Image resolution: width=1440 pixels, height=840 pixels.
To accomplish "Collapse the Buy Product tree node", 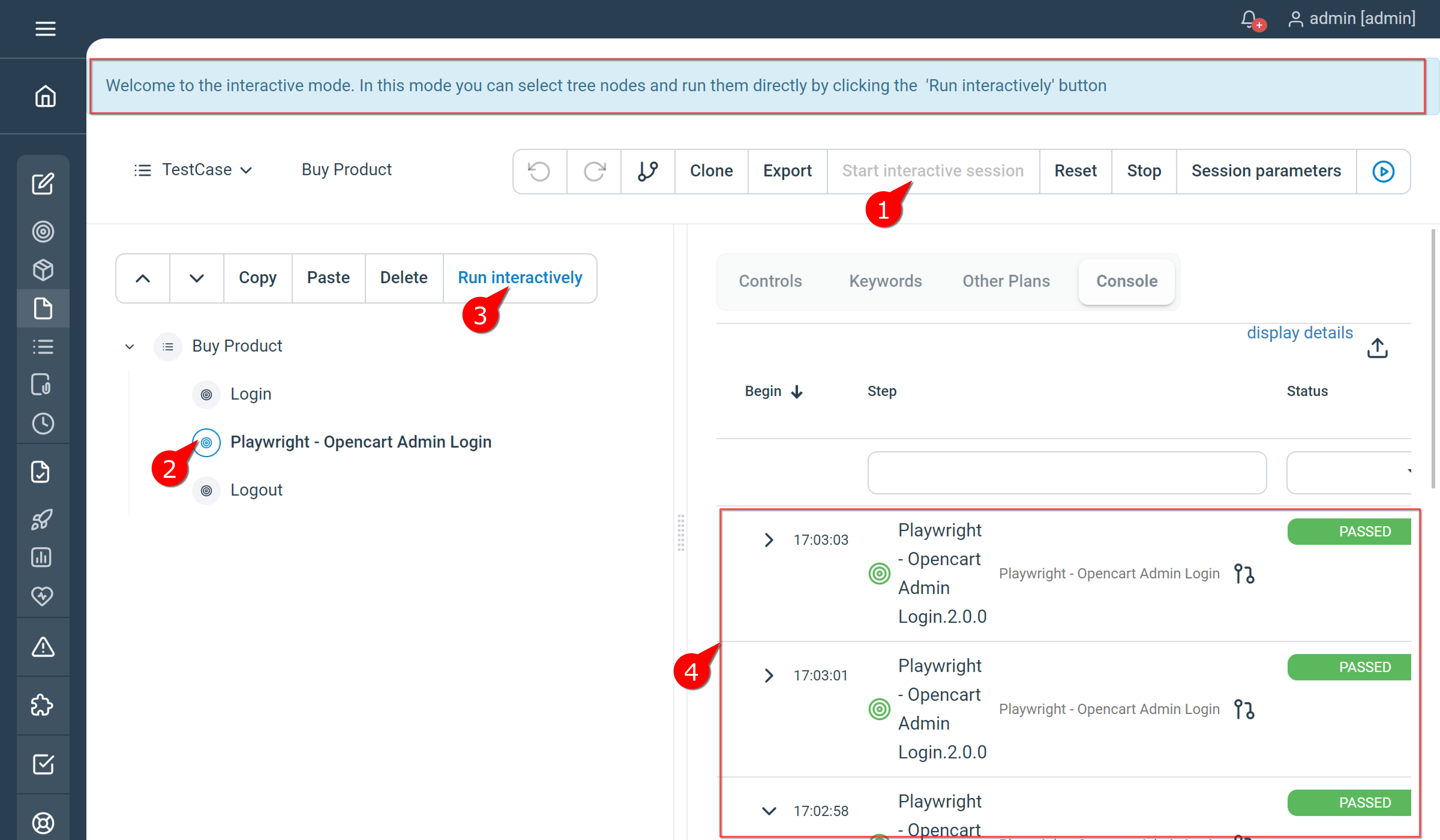I will coord(129,346).
